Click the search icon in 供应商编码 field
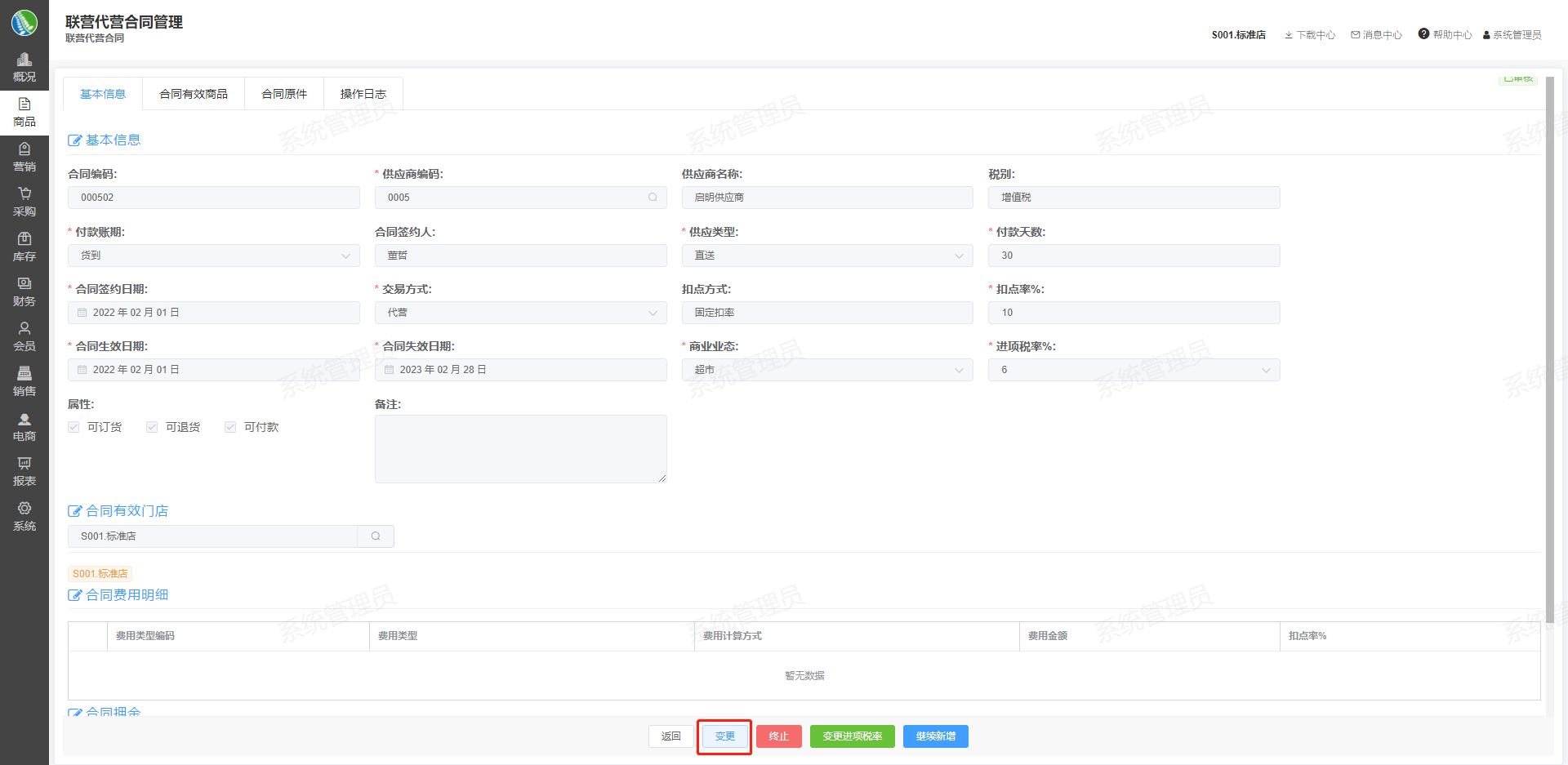This screenshot has height=765, width=1568. tap(653, 198)
